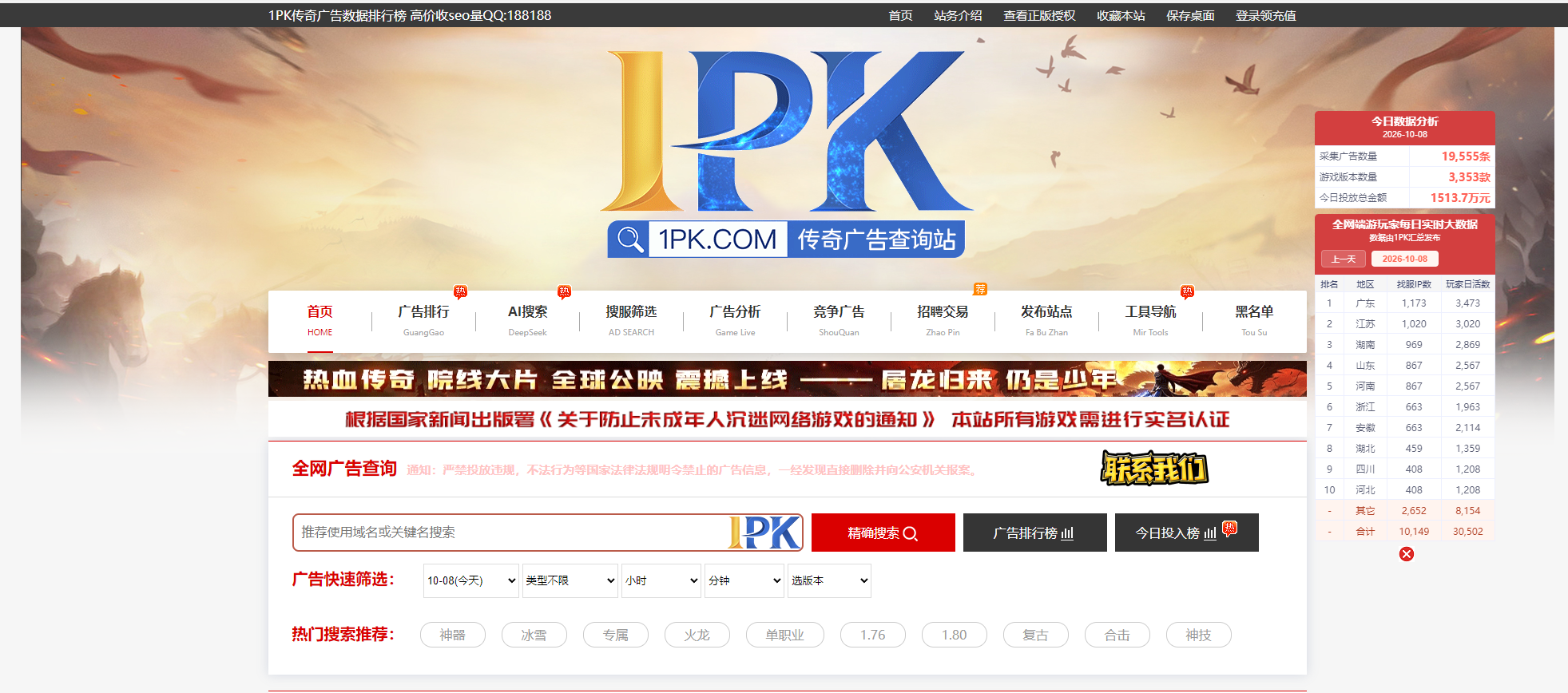Image resolution: width=1568 pixels, height=693 pixels.
Task: Click the 上一天 previous day button
Action: pyautogui.click(x=1343, y=259)
